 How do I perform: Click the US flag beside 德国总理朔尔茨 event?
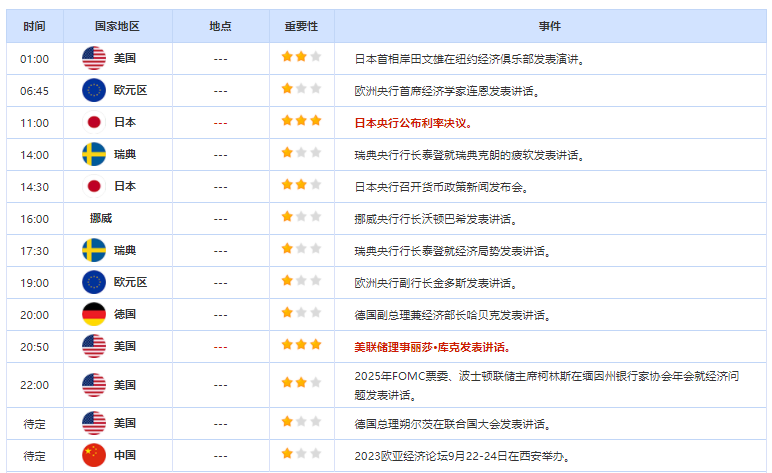94,423
